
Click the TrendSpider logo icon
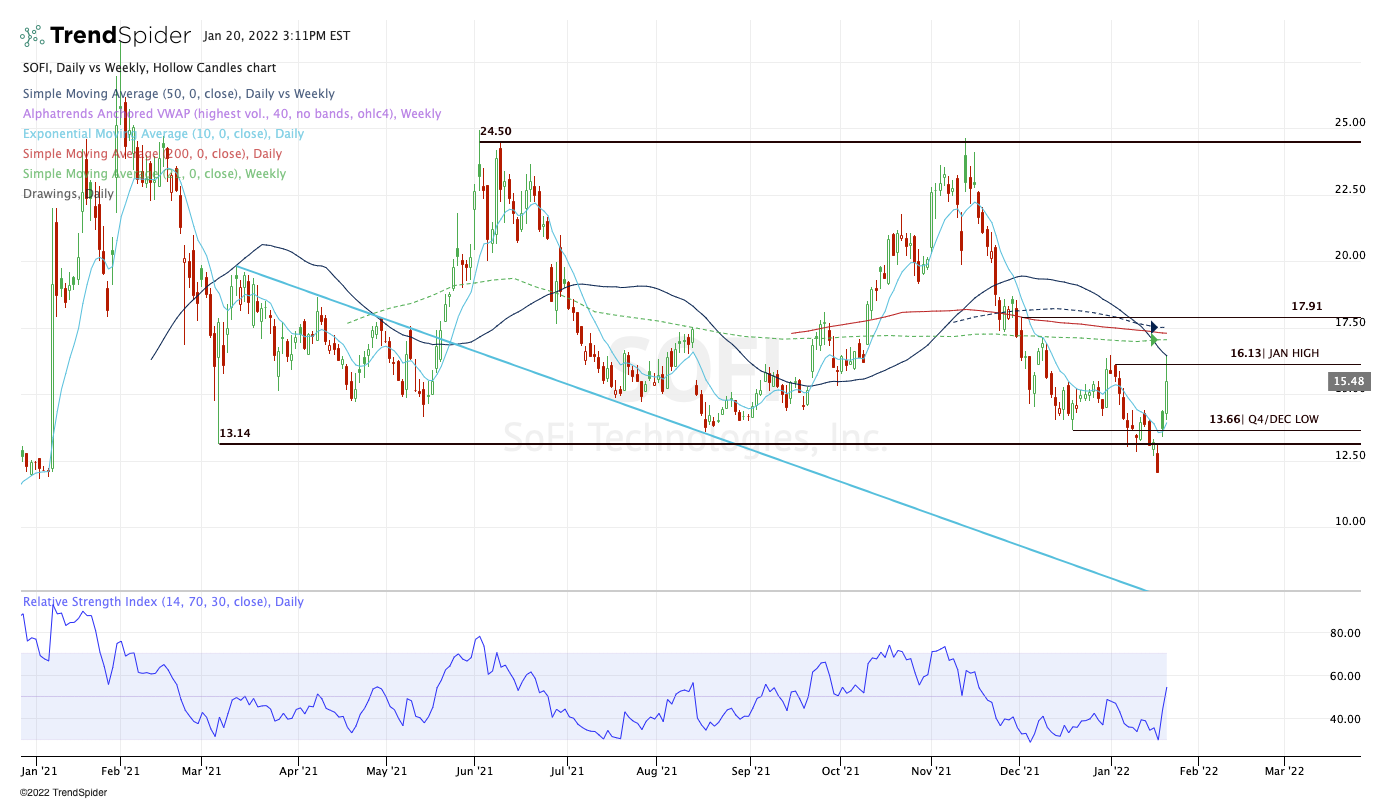point(32,36)
